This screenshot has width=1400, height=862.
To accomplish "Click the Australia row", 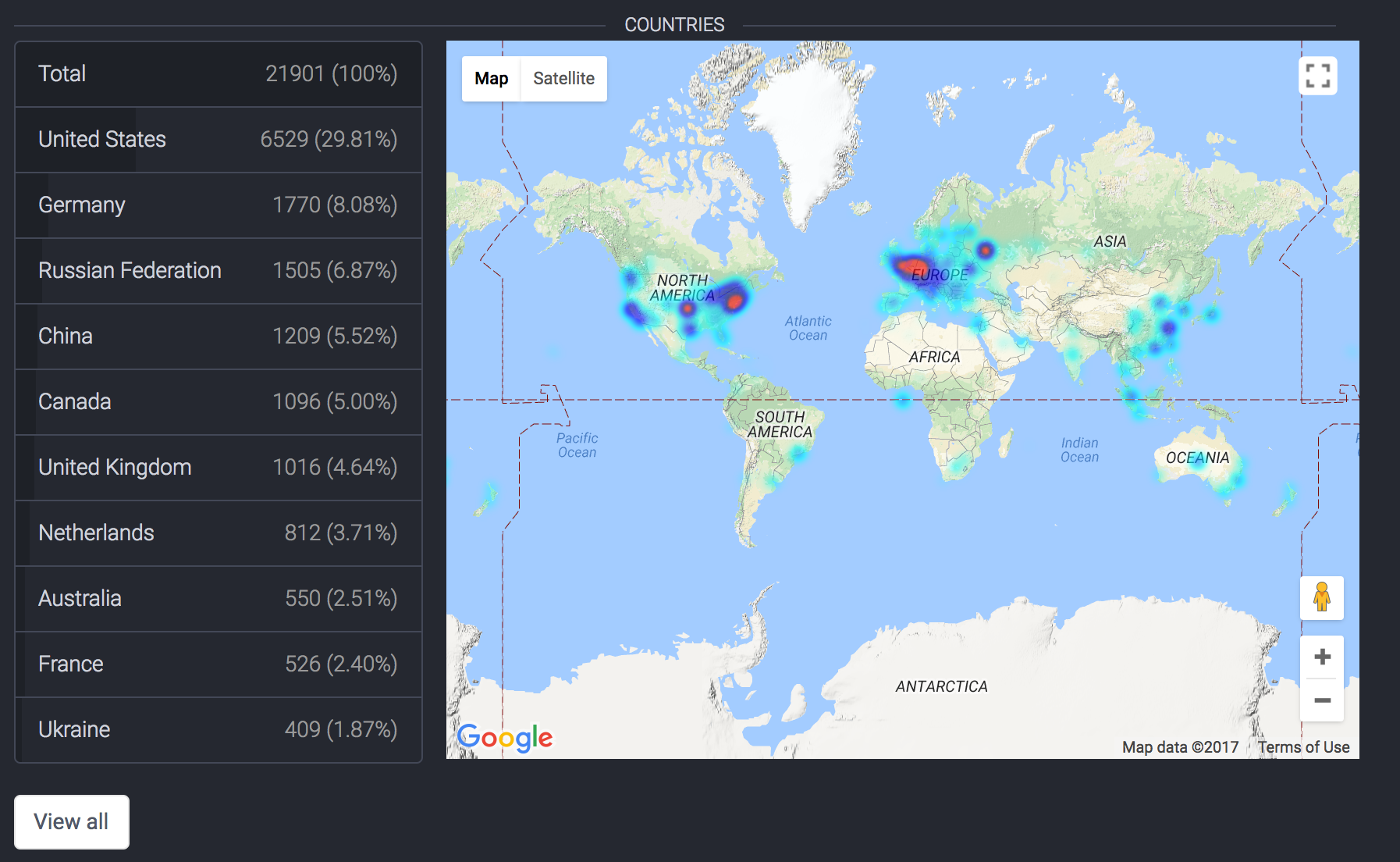I will 219,599.
